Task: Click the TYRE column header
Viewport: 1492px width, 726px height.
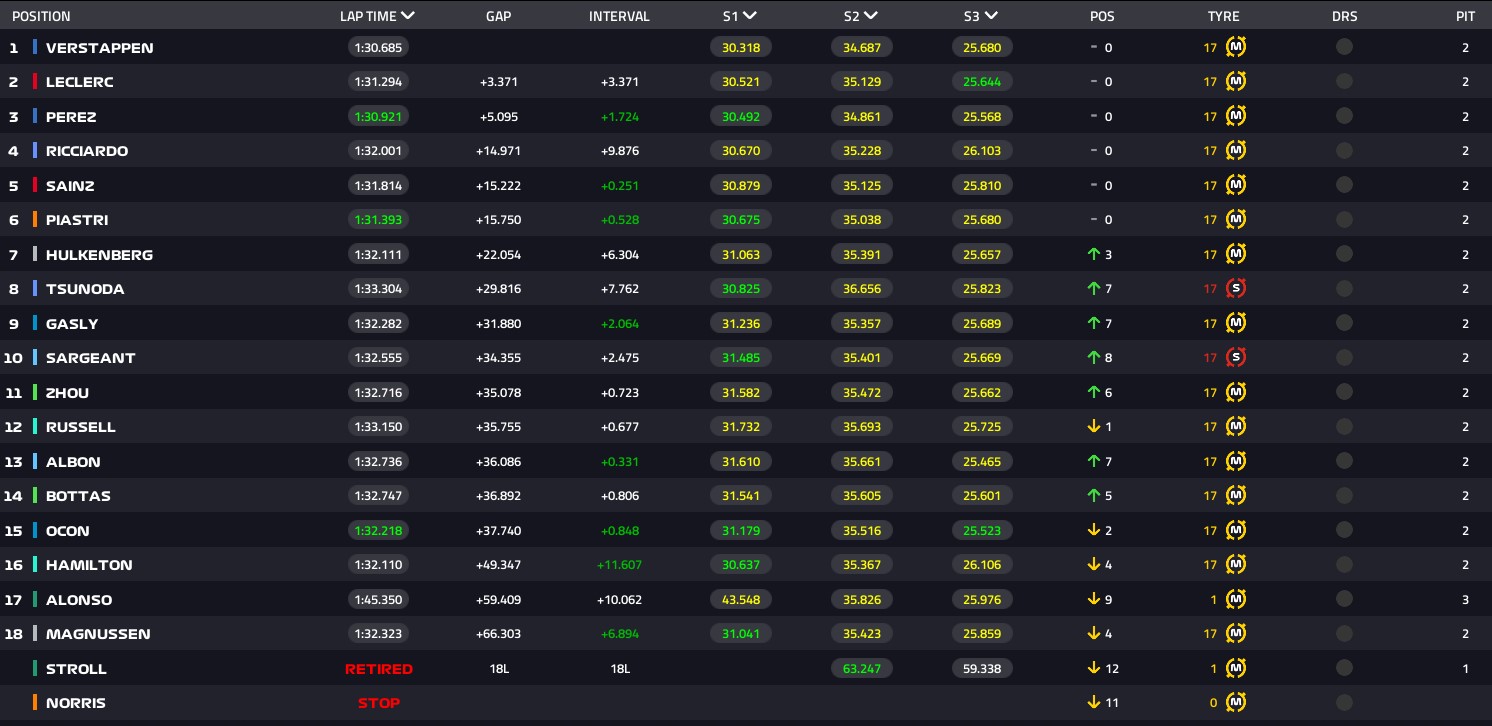Action: coord(1223,16)
